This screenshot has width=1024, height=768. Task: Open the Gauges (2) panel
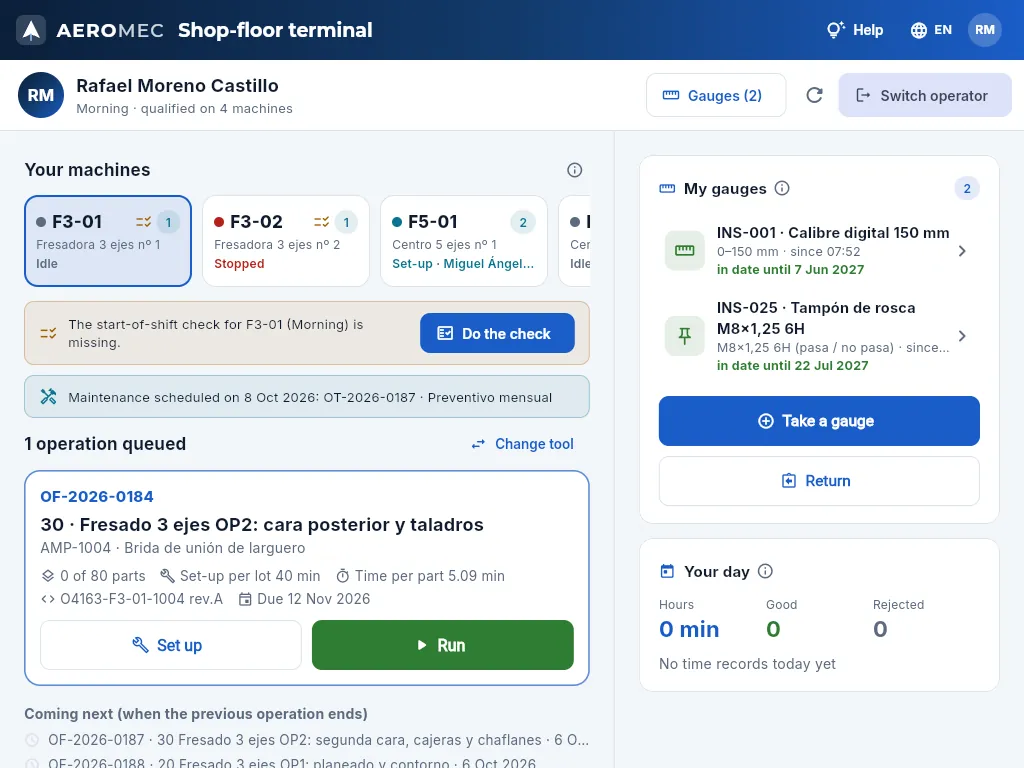coord(716,95)
